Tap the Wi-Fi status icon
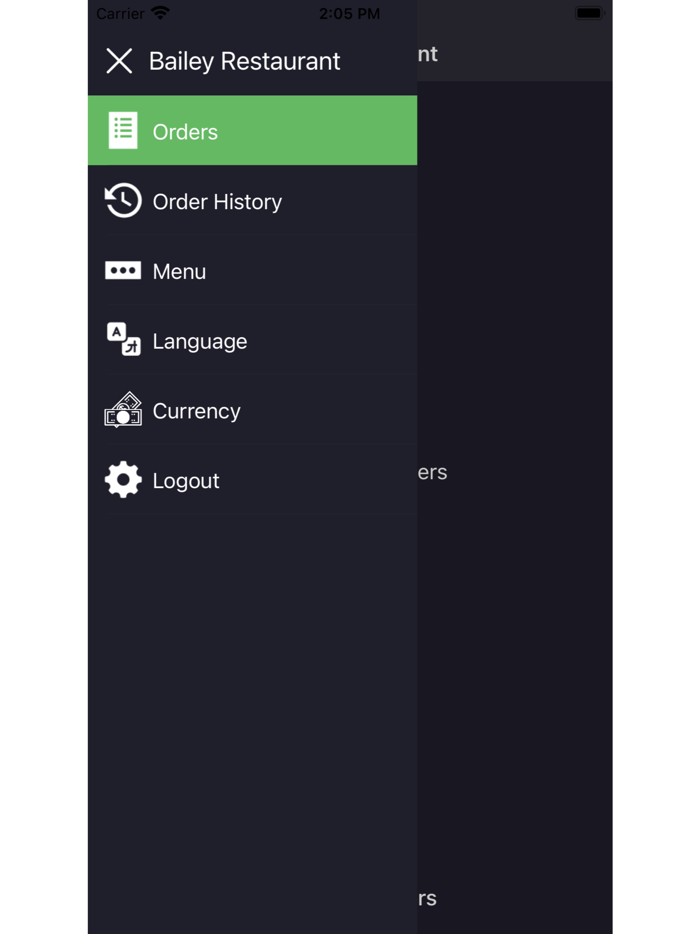 point(160,13)
